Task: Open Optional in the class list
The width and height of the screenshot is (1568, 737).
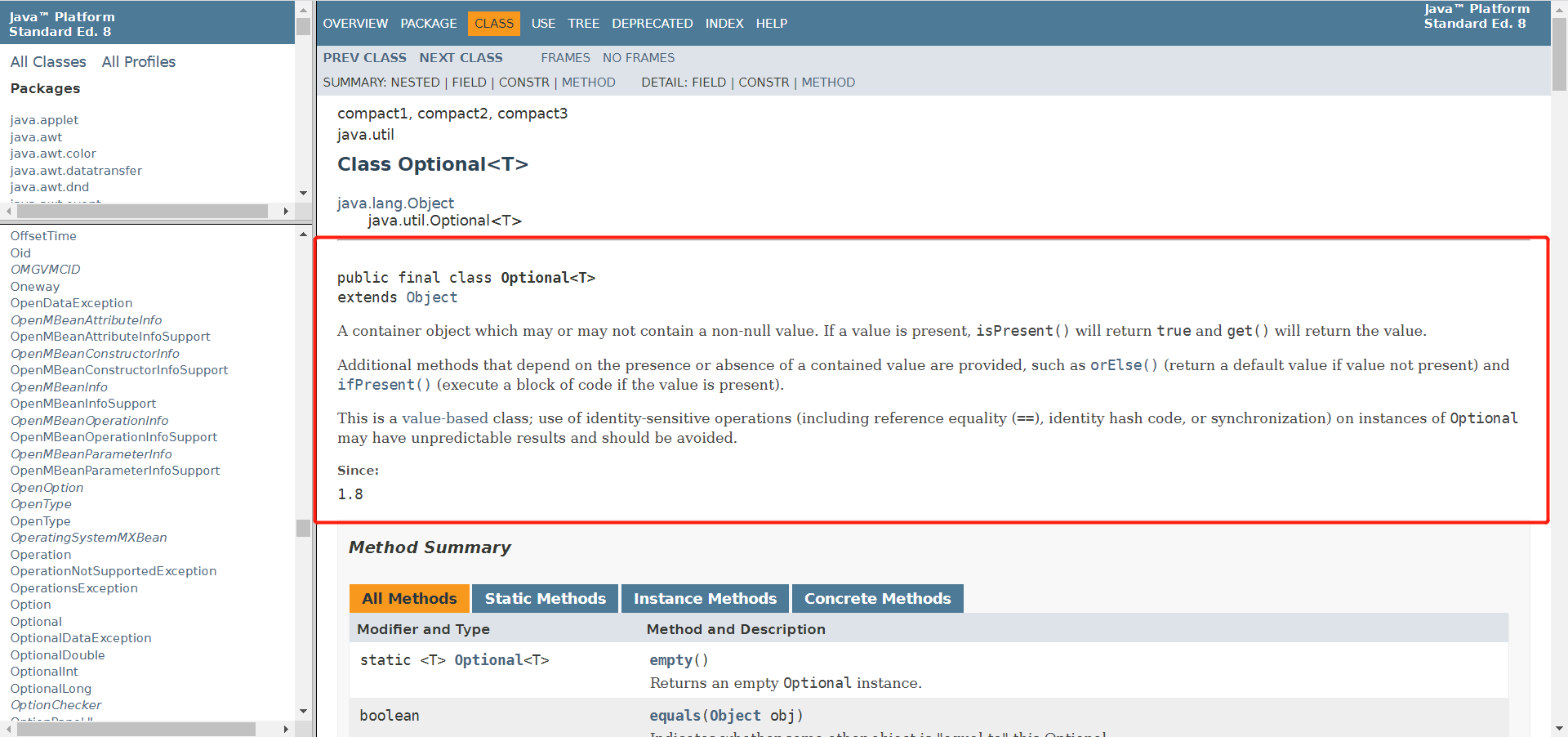Action: point(36,622)
